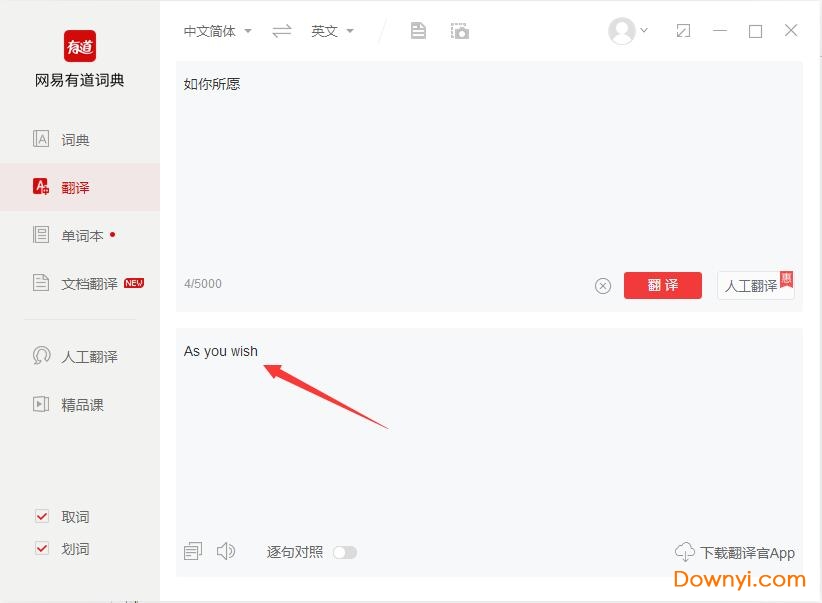The height and width of the screenshot is (603, 822).
Task: Click the screenshot translation camera icon
Action: [x=459, y=31]
